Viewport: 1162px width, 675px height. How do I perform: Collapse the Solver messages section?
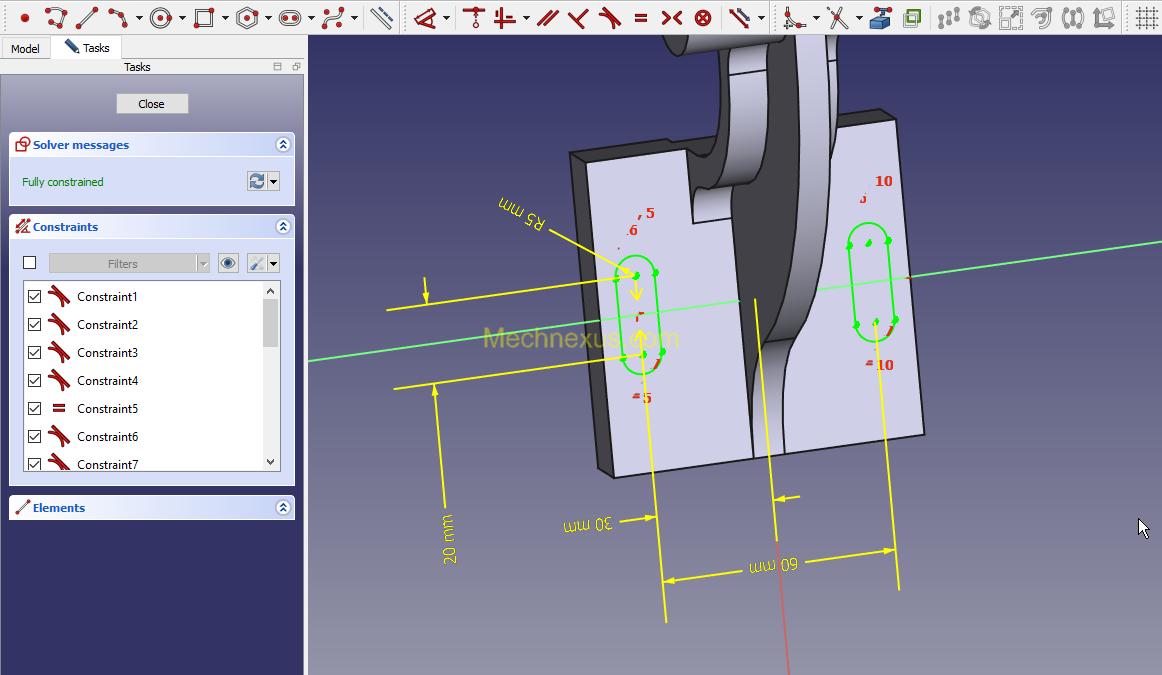tap(283, 145)
